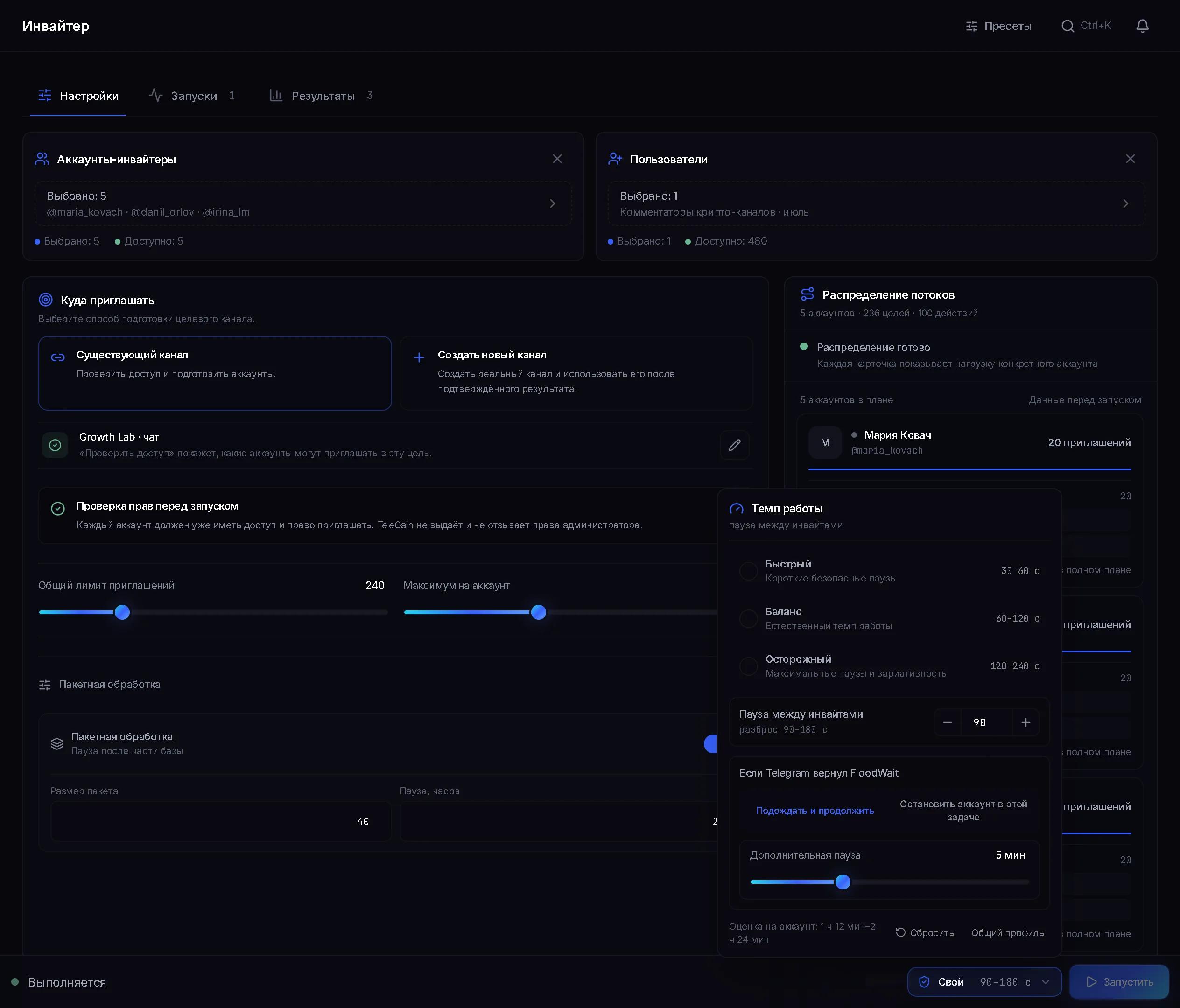Click the Инвайтер app title

[x=56, y=26]
